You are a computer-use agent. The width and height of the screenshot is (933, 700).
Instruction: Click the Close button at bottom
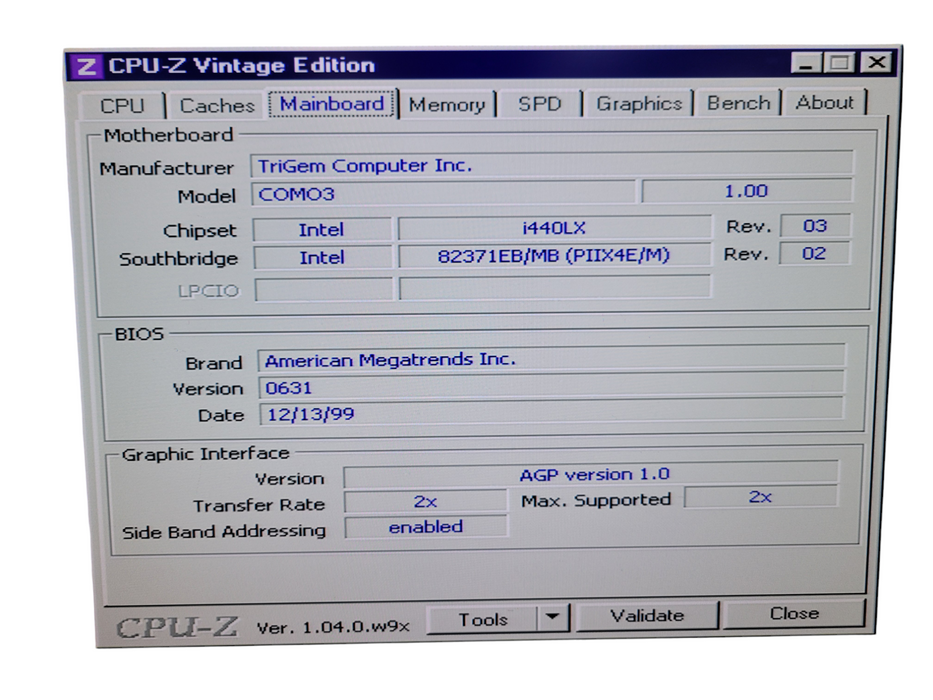coord(794,614)
